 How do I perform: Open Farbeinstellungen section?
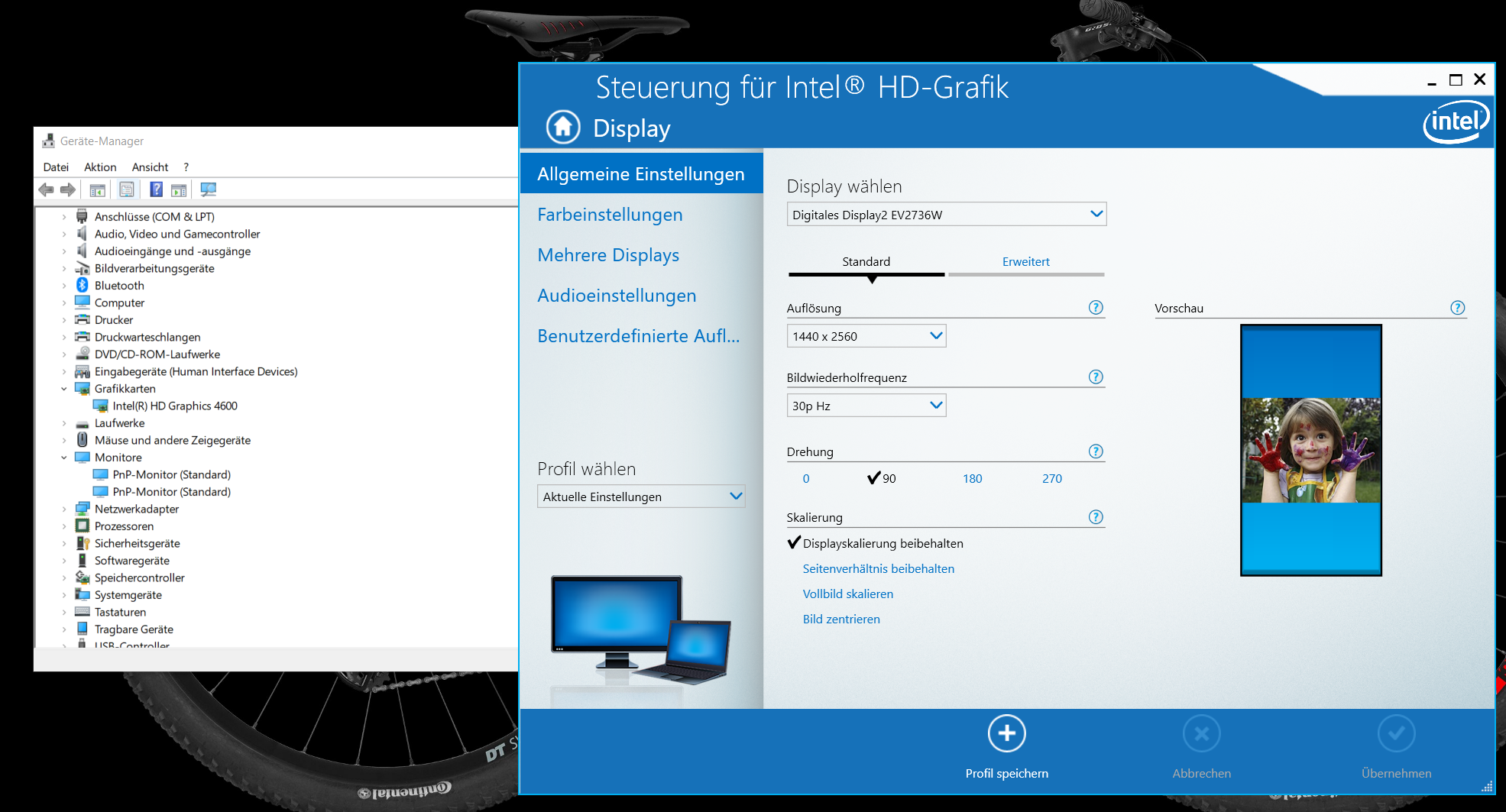coord(610,215)
